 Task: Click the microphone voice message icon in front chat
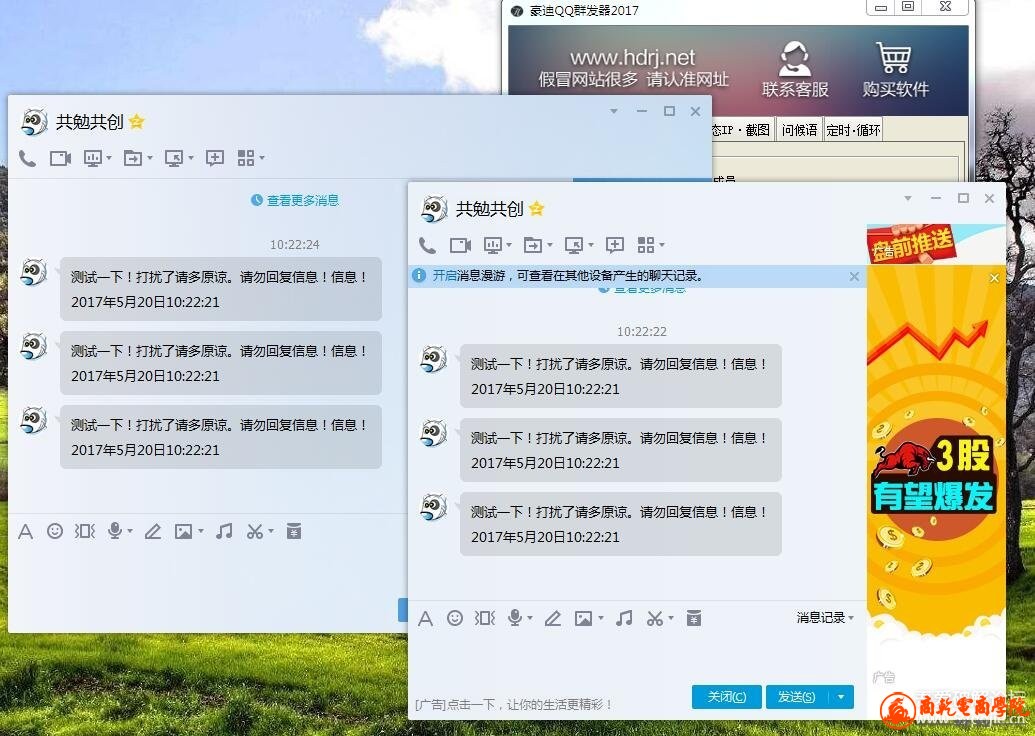(x=515, y=618)
